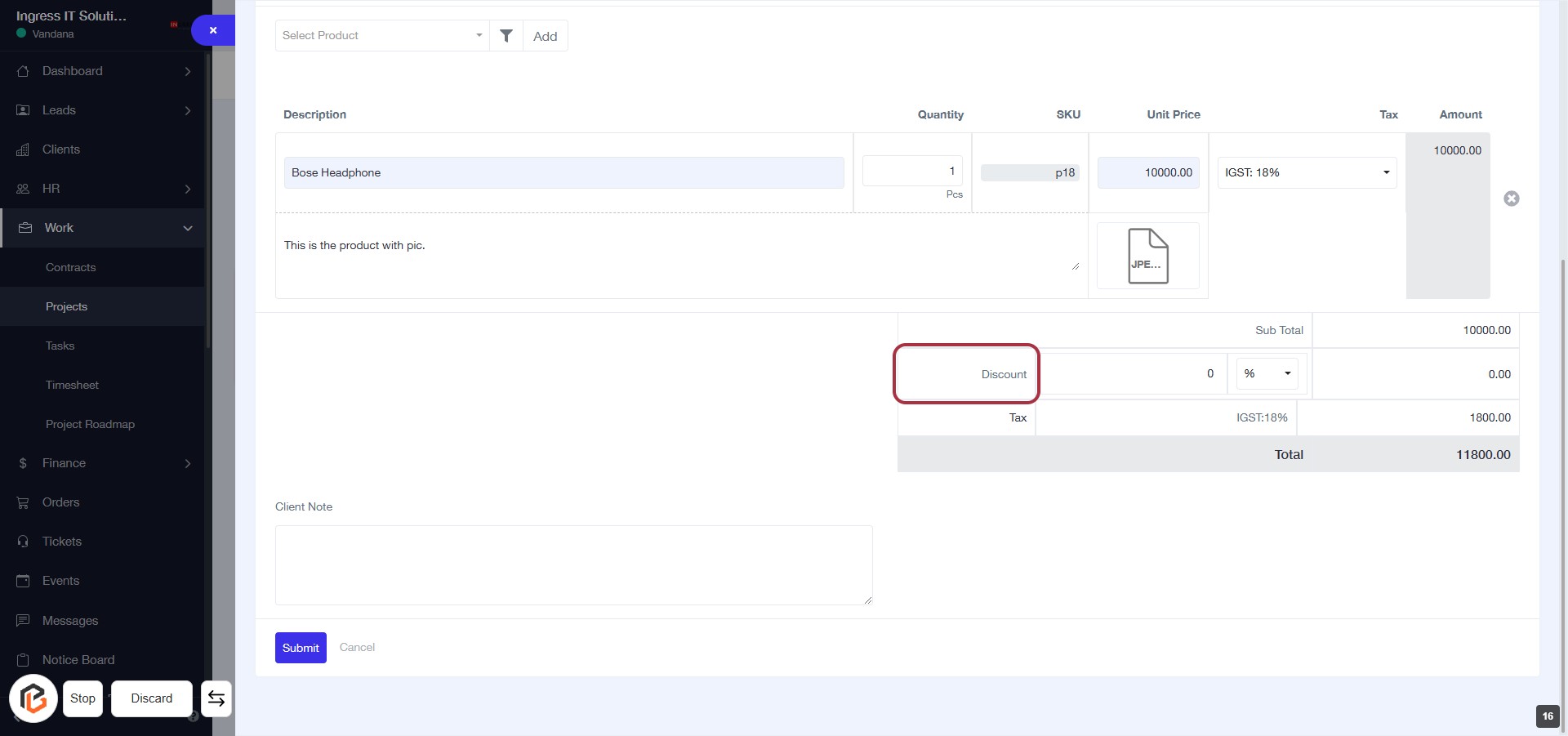Open the JPEG product image thumbnail

1147,256
